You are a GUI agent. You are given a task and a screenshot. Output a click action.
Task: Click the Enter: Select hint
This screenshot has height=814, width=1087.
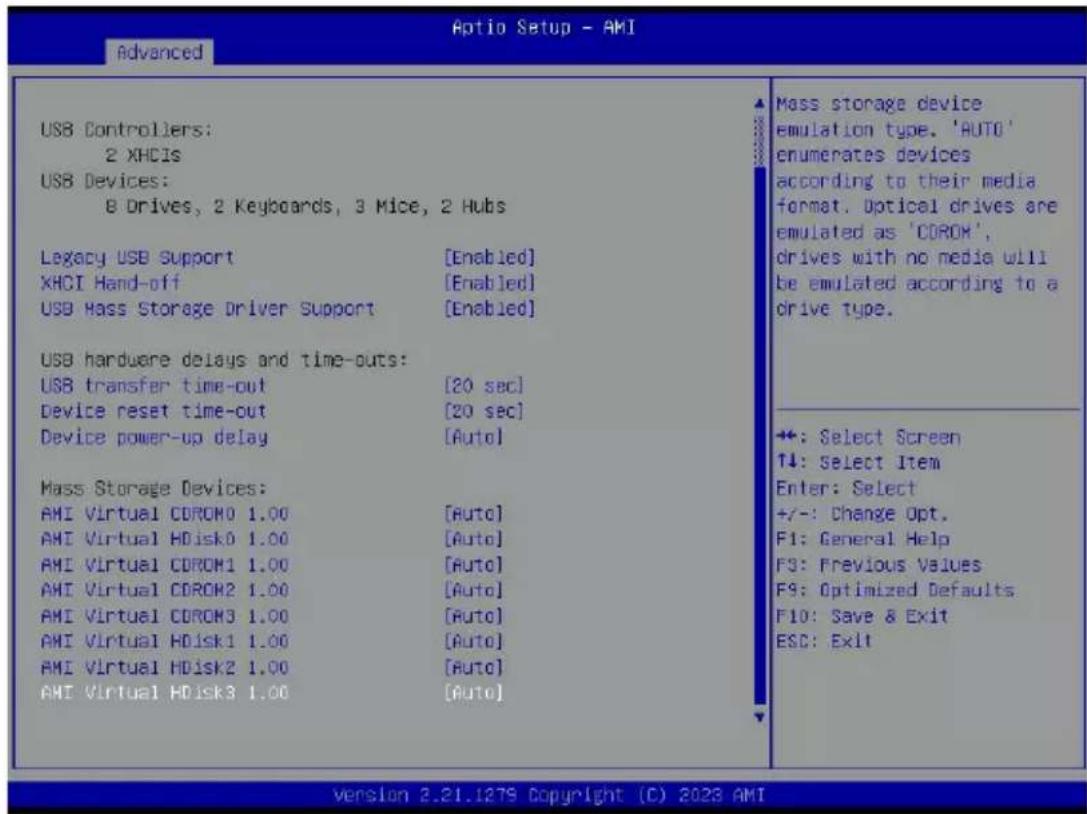[x=846, y=488]
